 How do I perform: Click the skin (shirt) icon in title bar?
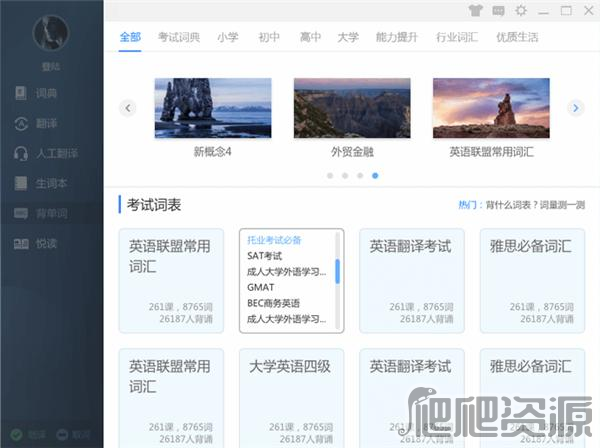click(x=474, y=11)
